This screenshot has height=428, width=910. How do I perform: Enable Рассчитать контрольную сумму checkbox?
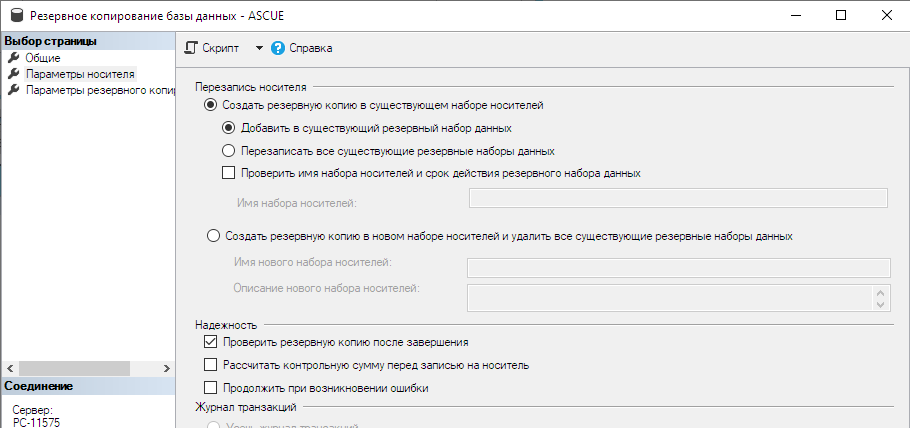click(x=211, y=365)
